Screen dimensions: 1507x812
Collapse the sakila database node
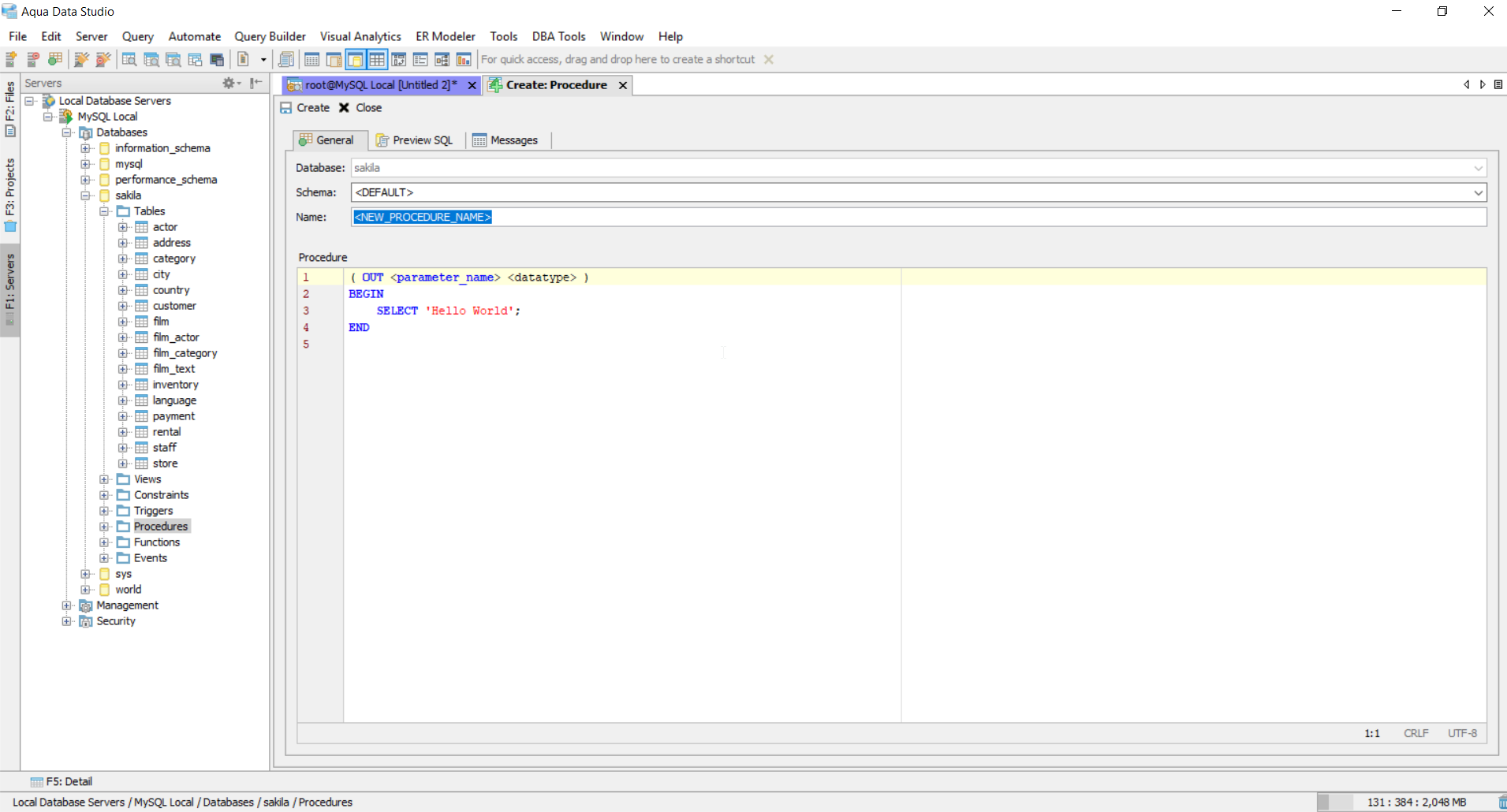coord(85,196)
